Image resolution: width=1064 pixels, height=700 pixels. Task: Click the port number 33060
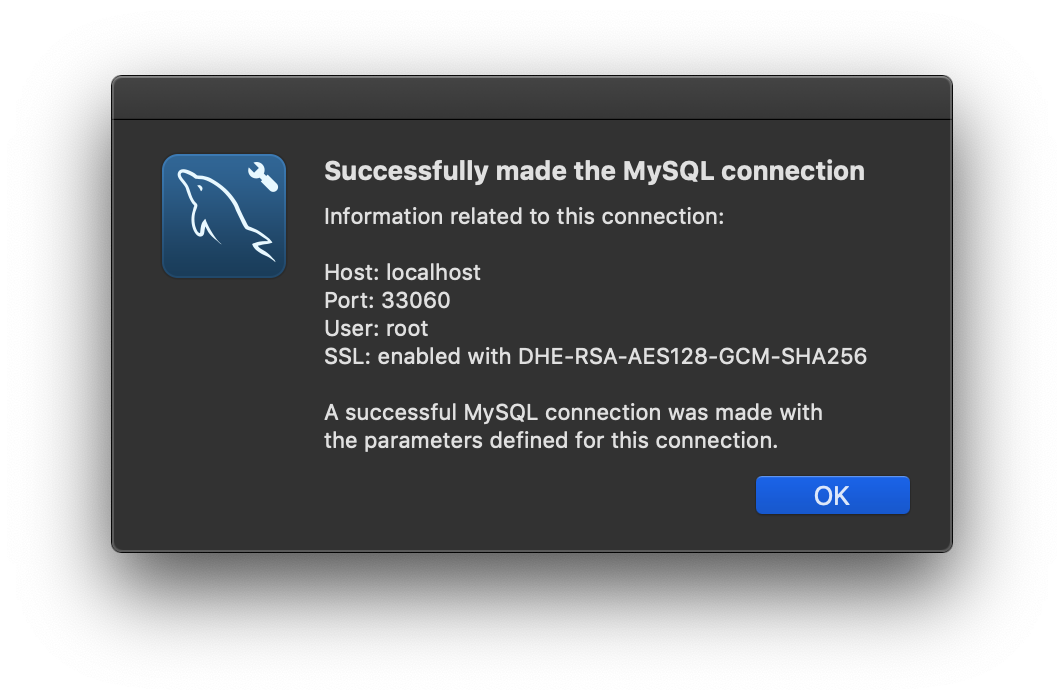click(416, 300)
